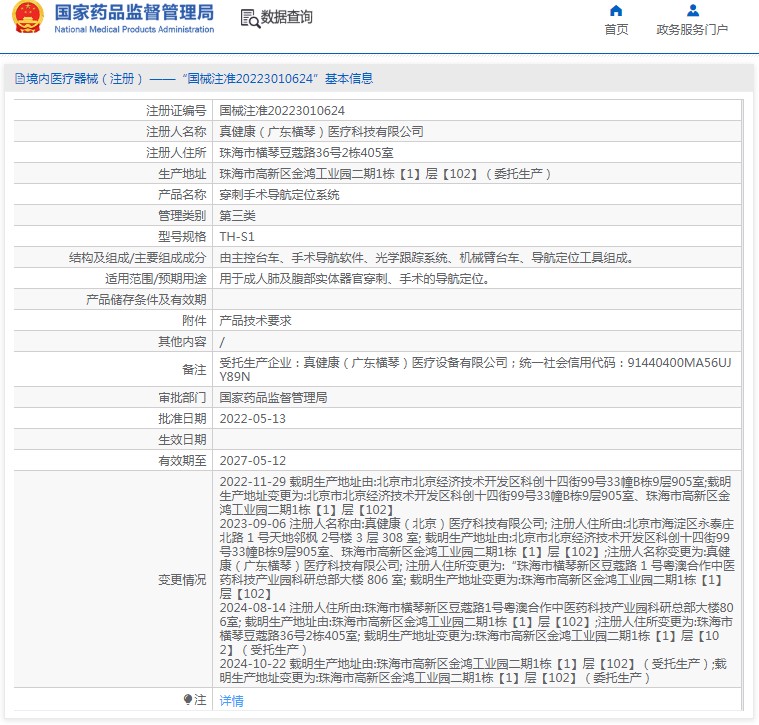Click the slash value of 其他内容
The height and width of the screenshot is (725, 759).
point(222,342)
